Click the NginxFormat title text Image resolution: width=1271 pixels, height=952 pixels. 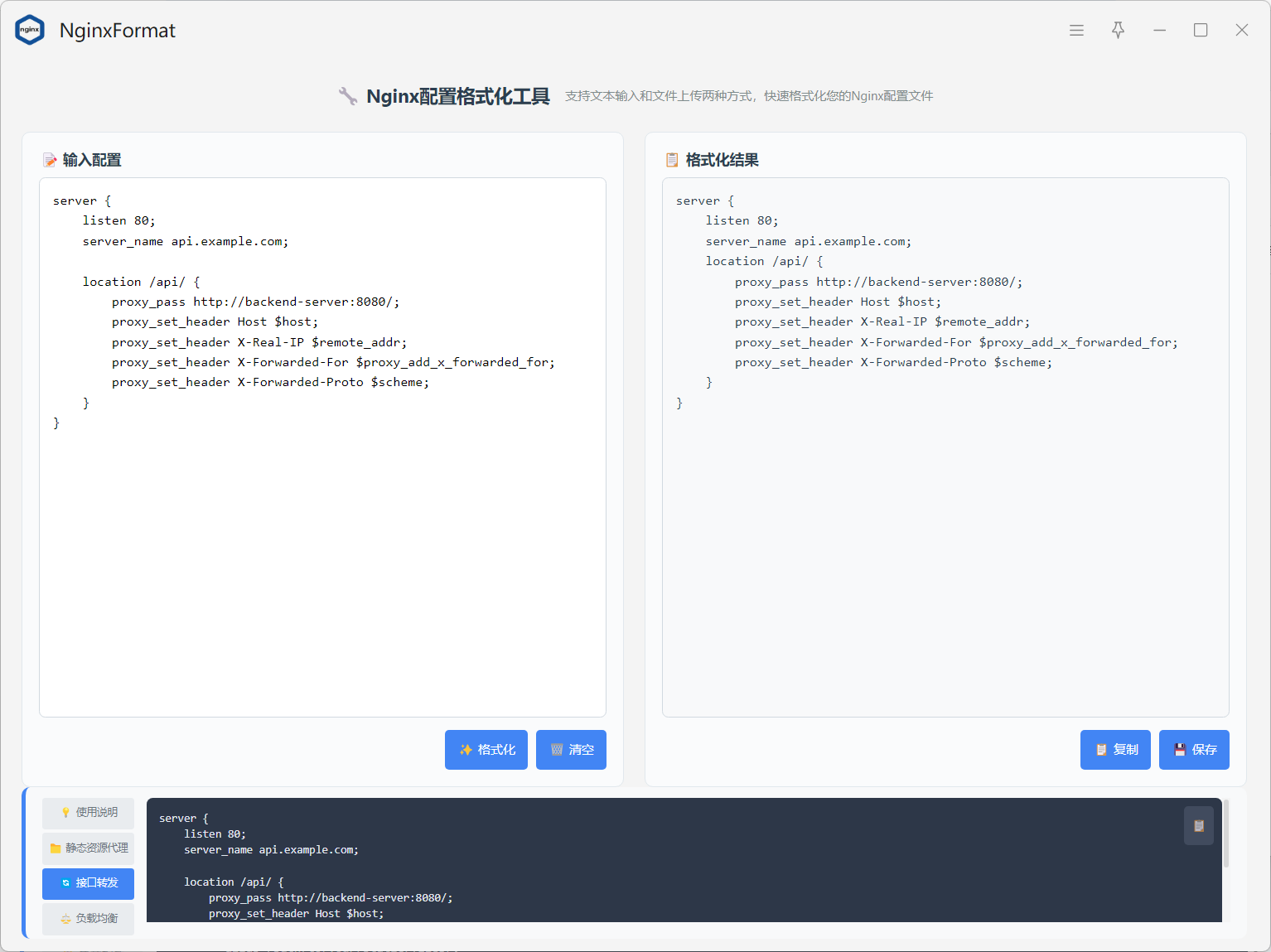[118, 31]
